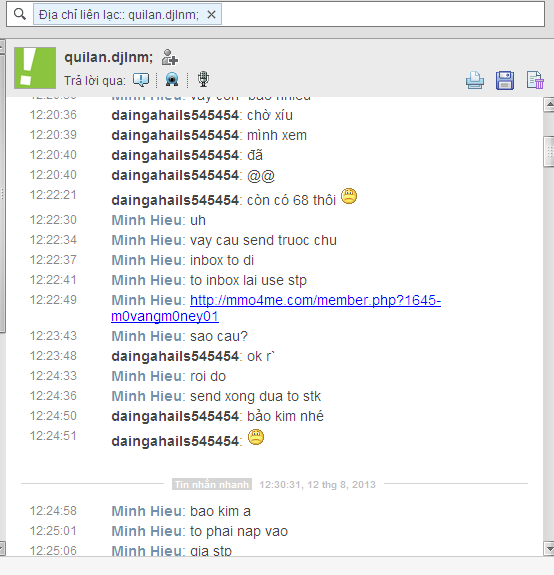Click the green avatar of quilan.djlnm
This screenshot has height=575, width=554.
pyautogui.click(x=35, y=68)
